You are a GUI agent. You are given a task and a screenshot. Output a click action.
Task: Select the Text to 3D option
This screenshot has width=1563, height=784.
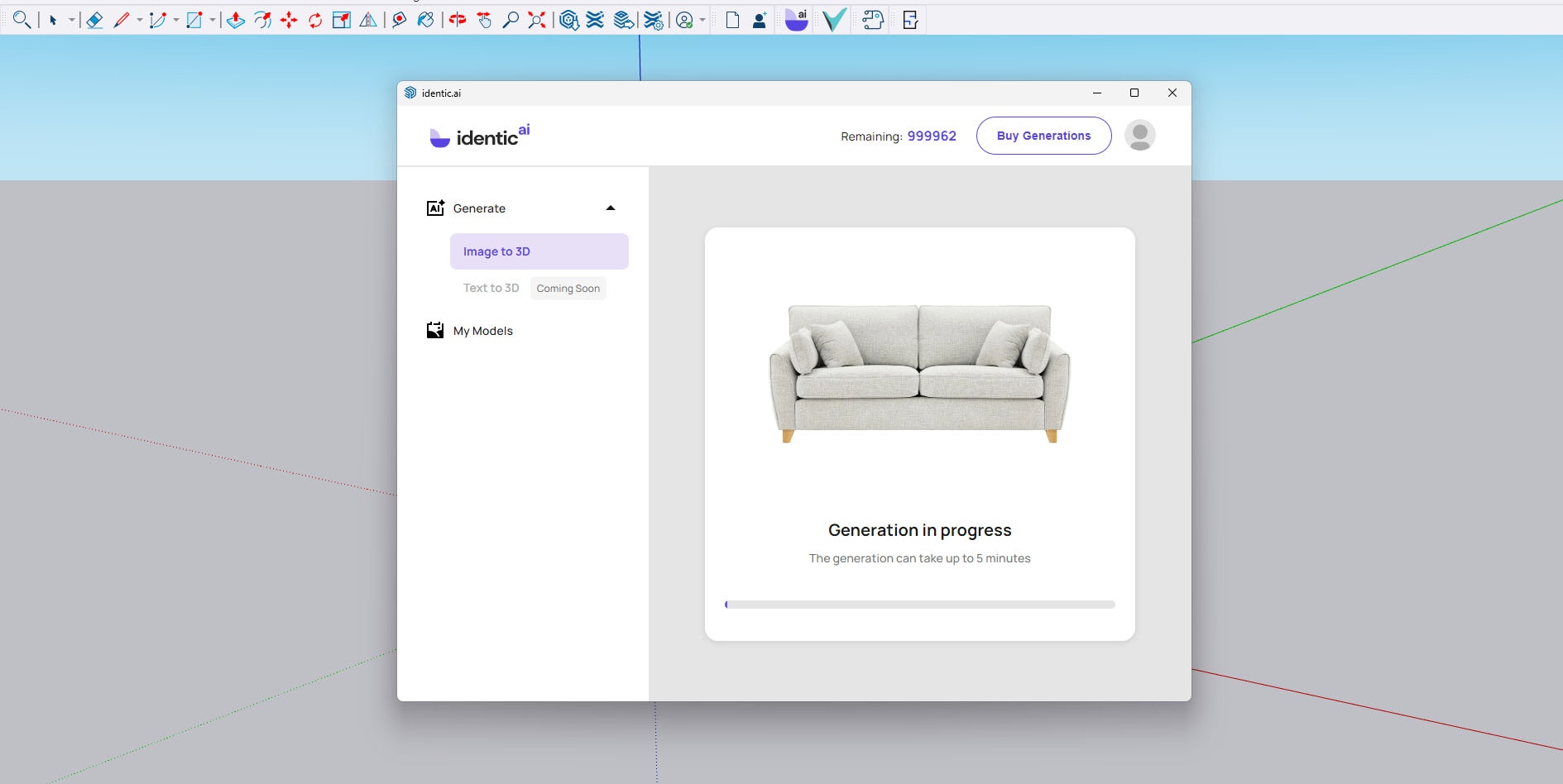tap(491, 288)
